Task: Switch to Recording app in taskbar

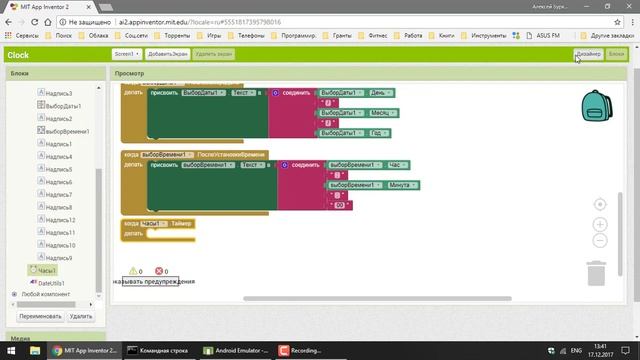Action: [310, 351]
